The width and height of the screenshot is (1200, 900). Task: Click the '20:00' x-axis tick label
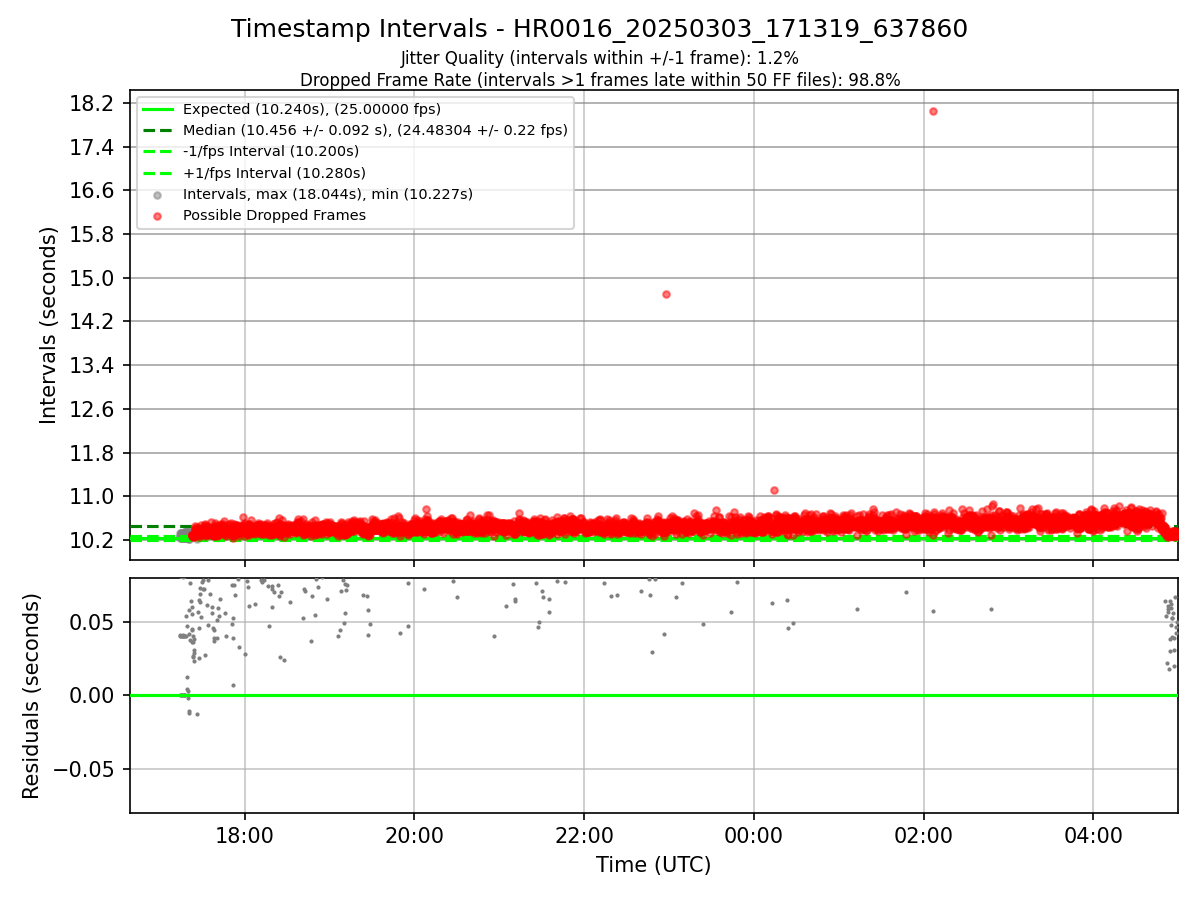pyautogui.click(x=414, y=836)
